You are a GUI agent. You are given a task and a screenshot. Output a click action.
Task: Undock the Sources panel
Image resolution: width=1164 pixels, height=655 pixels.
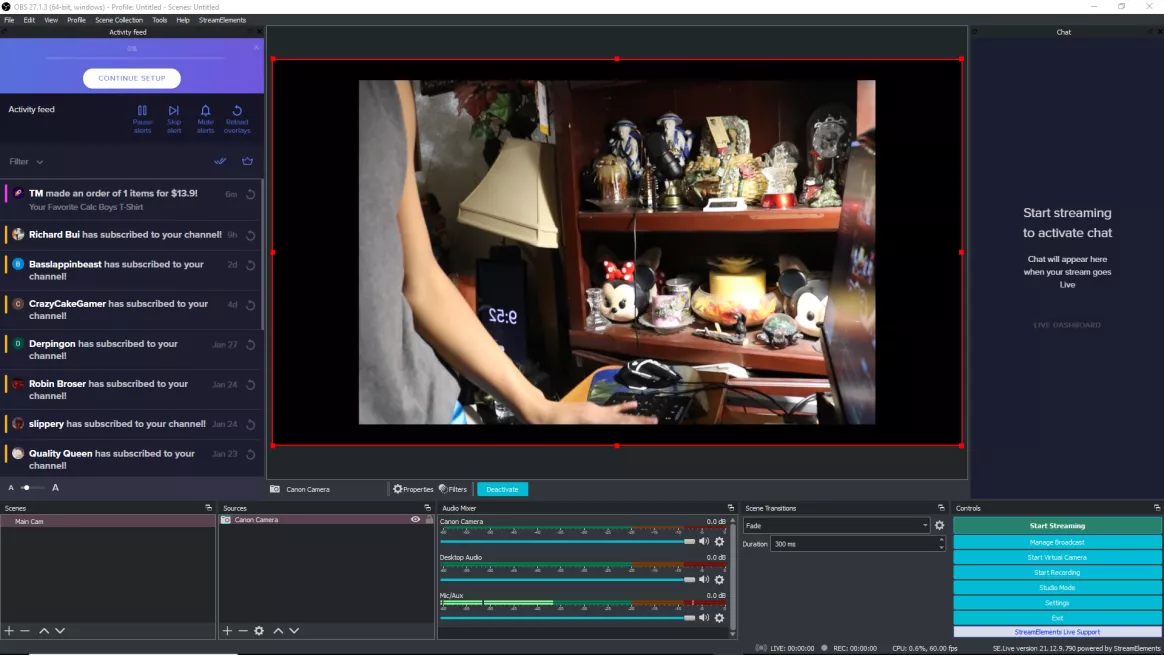pyautogui.click(x=427, y=508)
